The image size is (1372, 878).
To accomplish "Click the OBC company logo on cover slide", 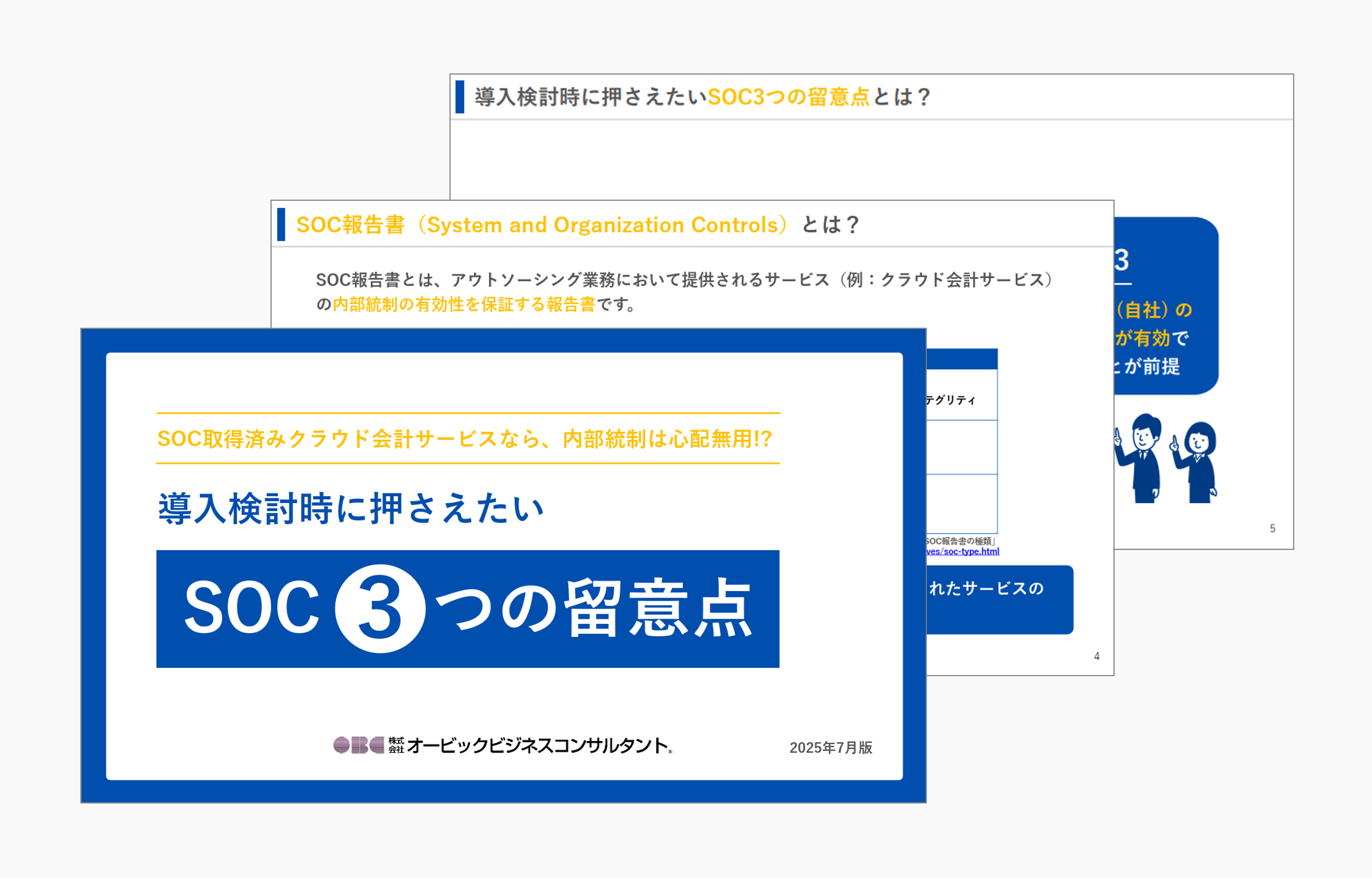I will point(359,745).
